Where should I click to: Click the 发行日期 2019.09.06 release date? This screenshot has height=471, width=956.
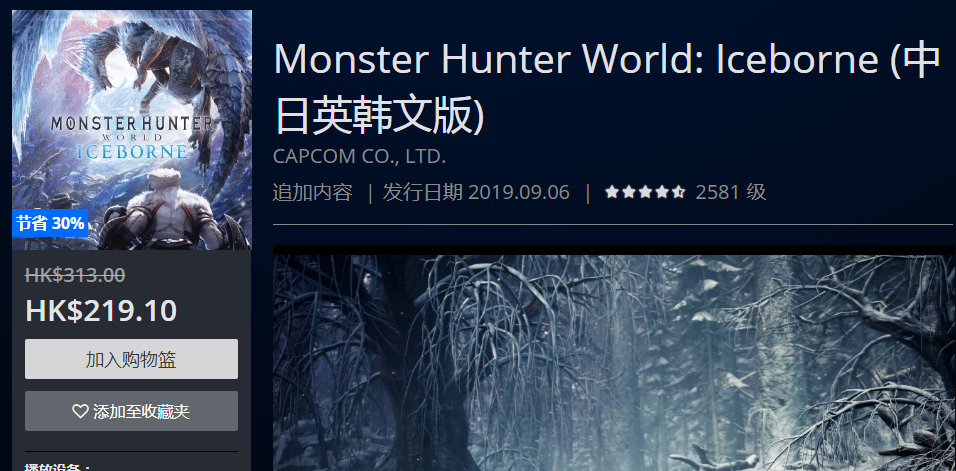pos(476,193)
